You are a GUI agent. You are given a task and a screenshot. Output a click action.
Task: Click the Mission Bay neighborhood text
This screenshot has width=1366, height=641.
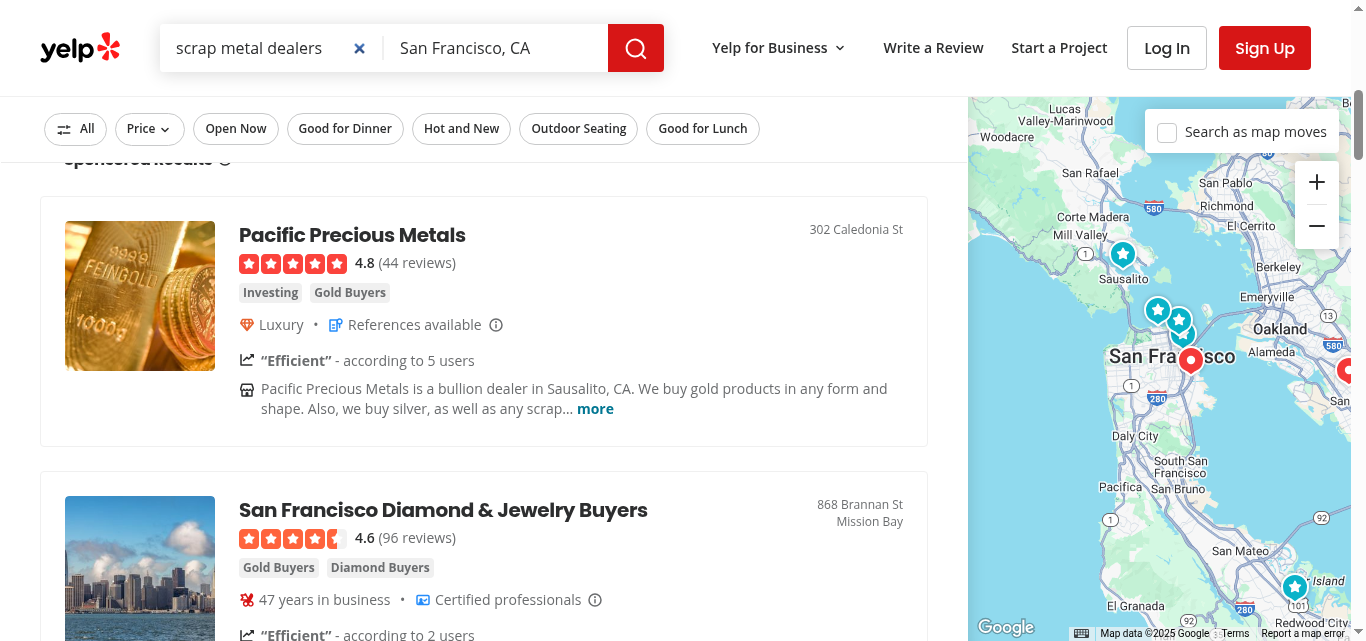(870, 522)
